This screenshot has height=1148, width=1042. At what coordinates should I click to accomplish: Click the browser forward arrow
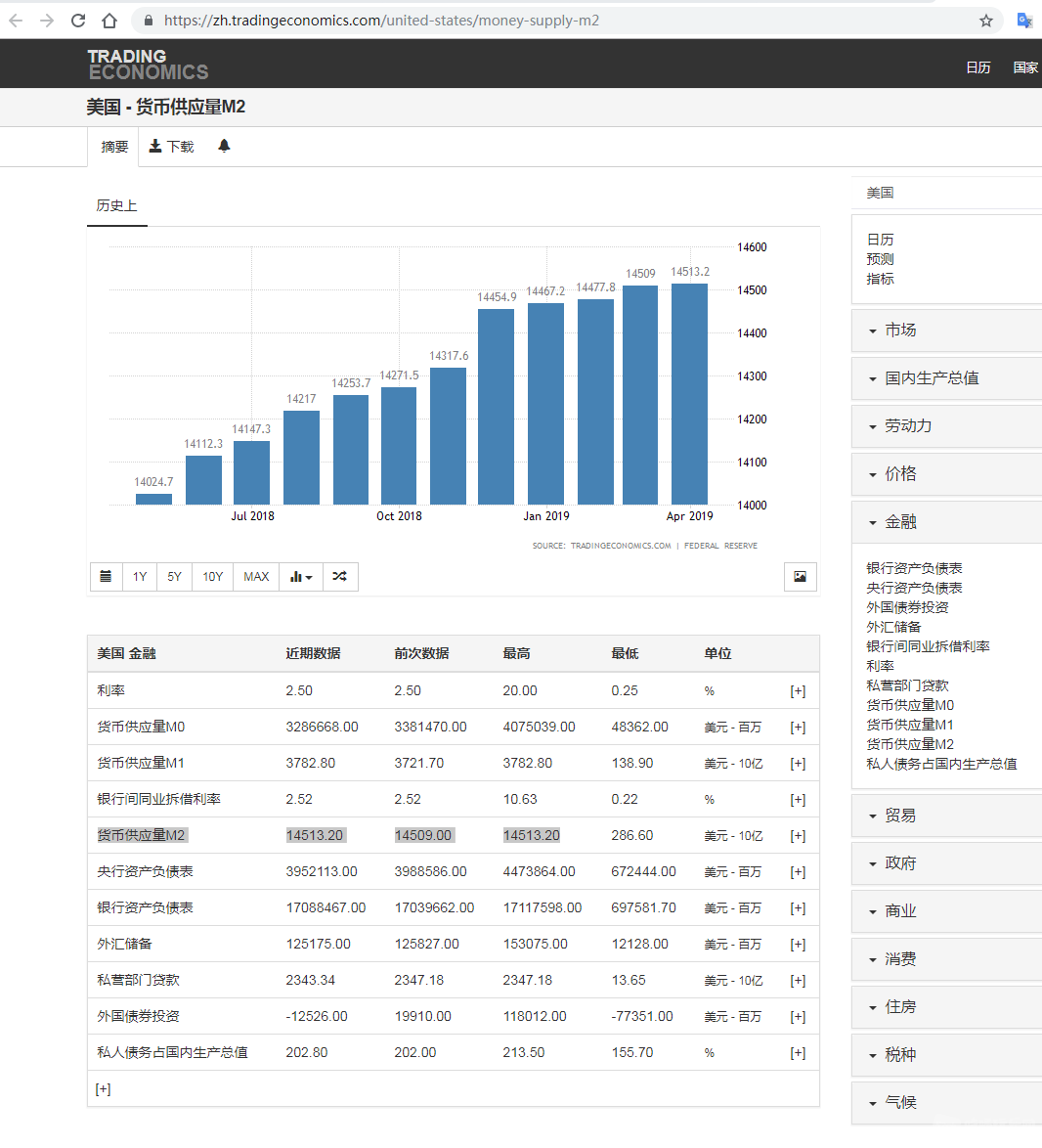tap(47, 21)
